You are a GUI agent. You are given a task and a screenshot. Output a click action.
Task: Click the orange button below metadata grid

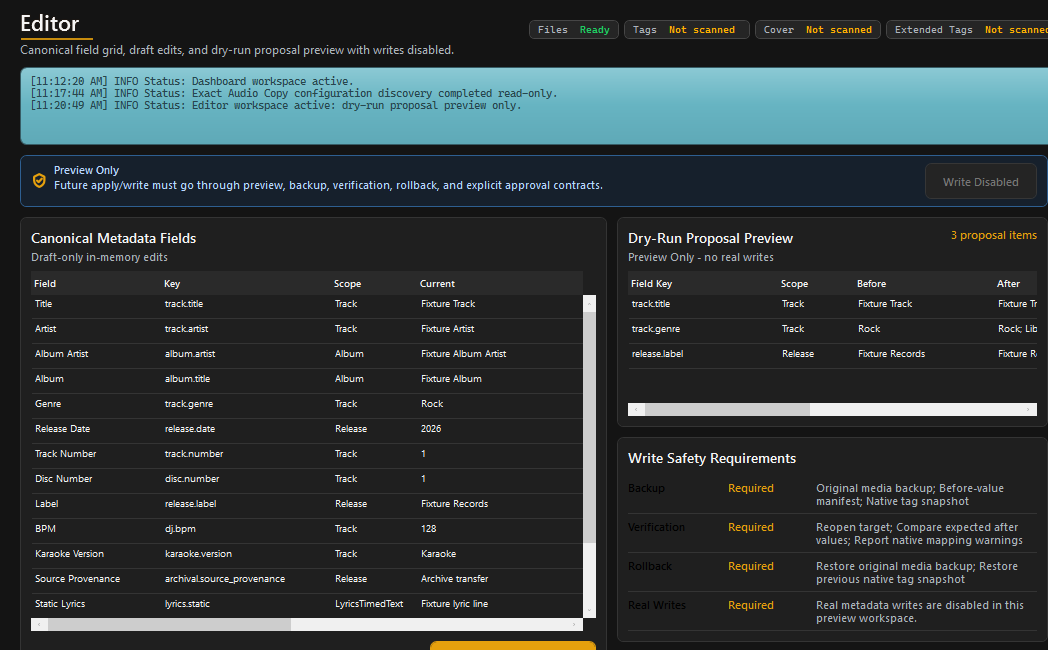pyautogui.click(x=513, y=645)
